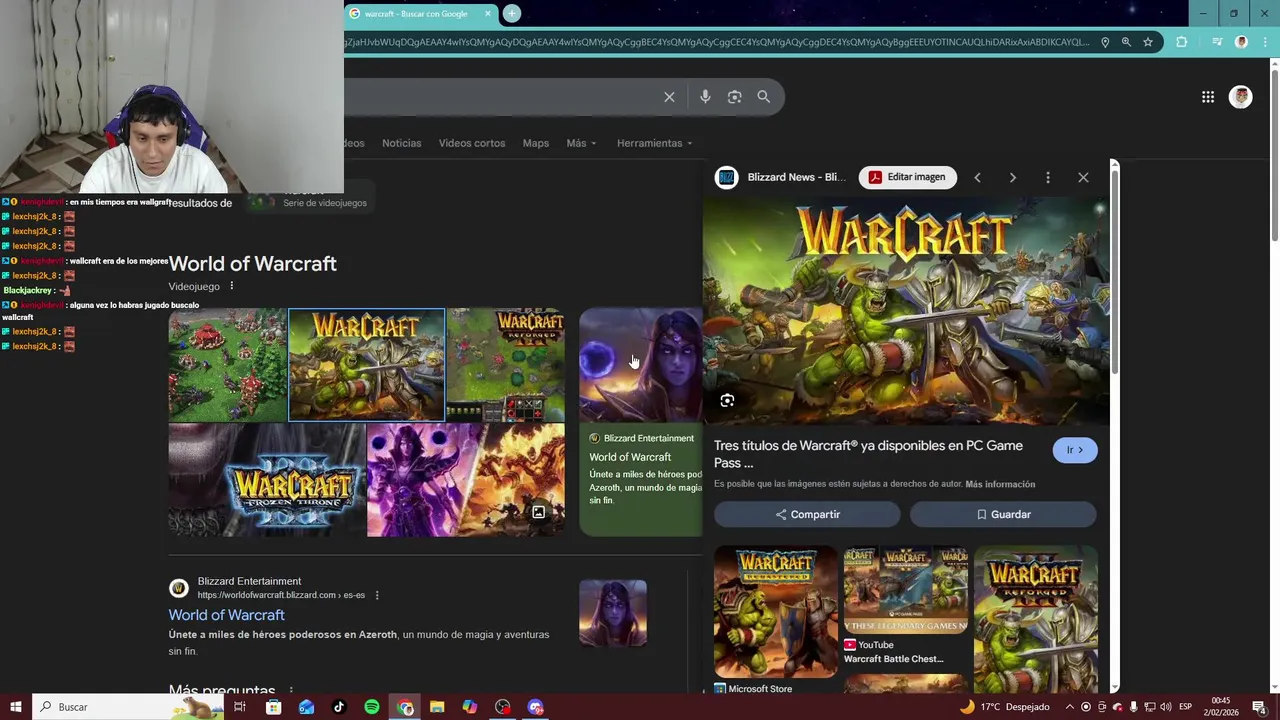Click the Google search input field
The width and height of the screenshot is (1280, 720).
[x=500, y=97]
